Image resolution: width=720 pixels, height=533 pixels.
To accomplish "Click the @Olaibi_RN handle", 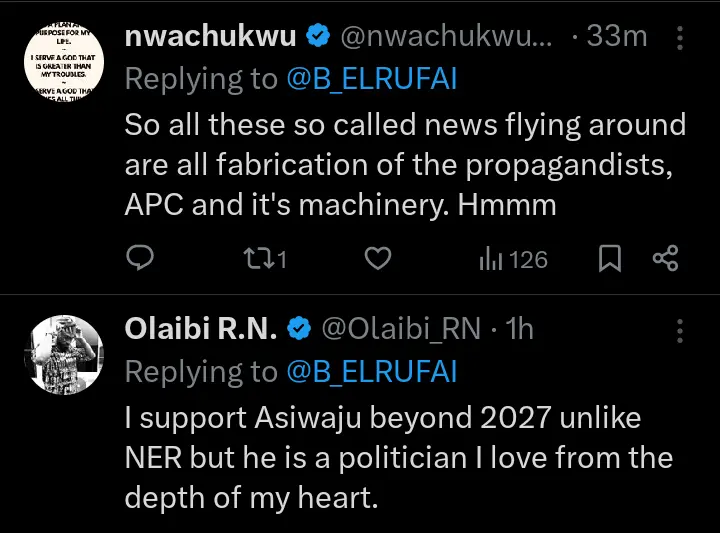I will [x=402, y=328].
